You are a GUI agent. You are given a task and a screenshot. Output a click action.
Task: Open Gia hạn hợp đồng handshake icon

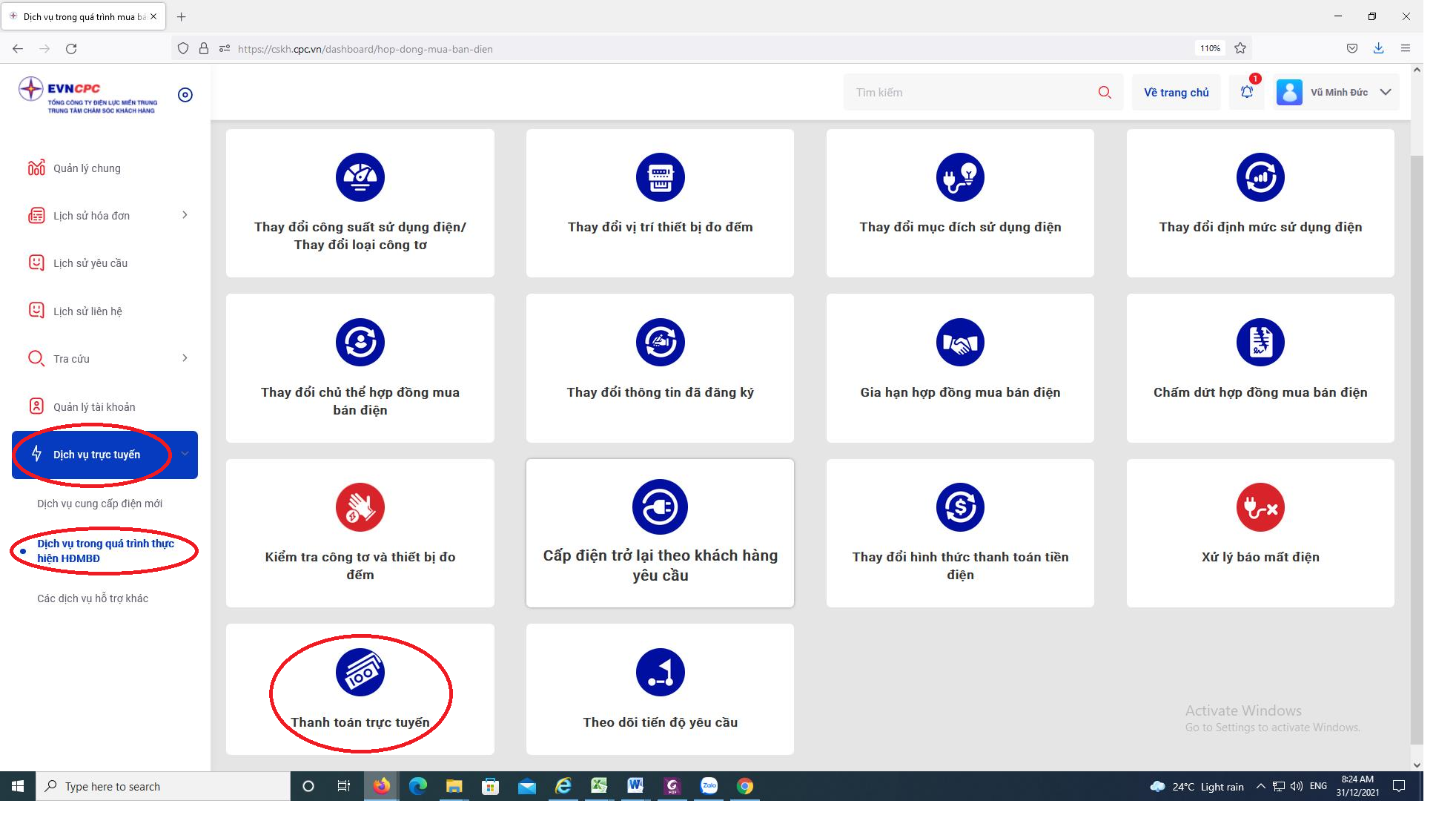click(x=960, y=343)
